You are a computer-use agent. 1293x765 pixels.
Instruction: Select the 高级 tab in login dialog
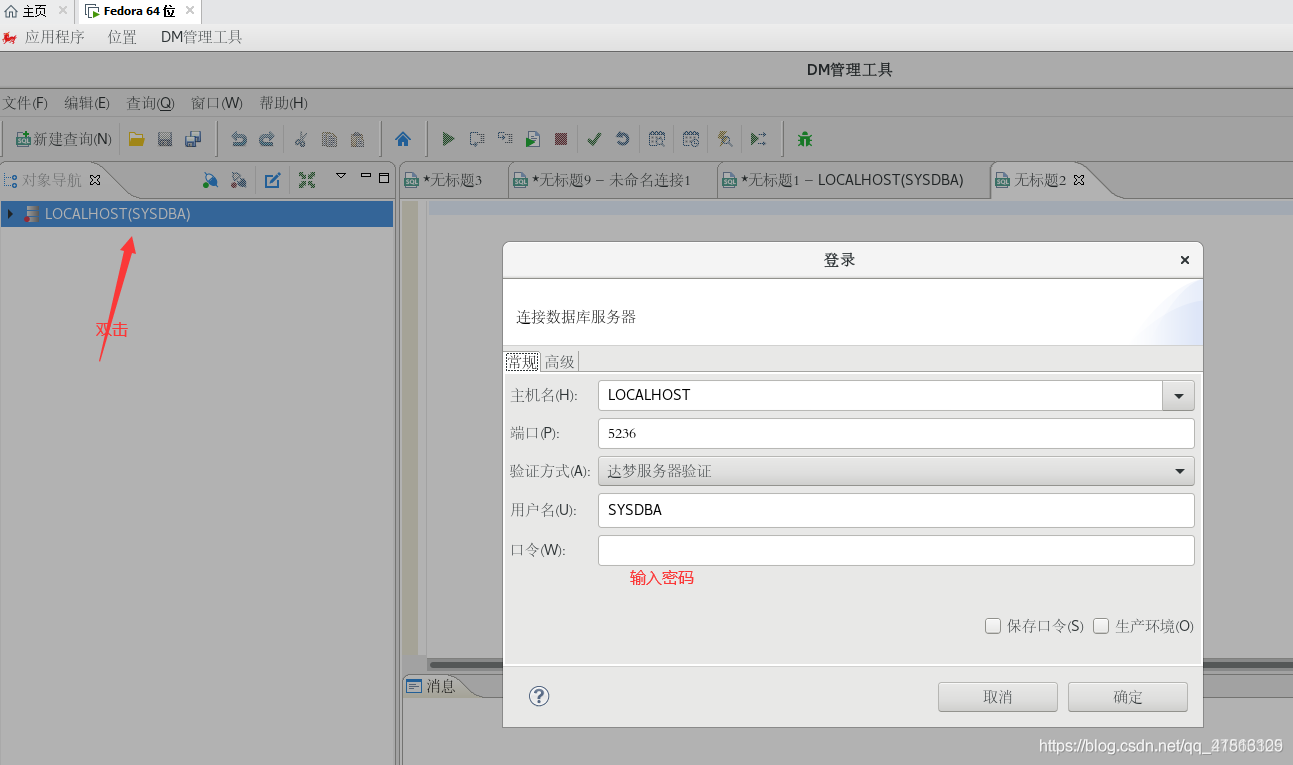tap(560, 361)
